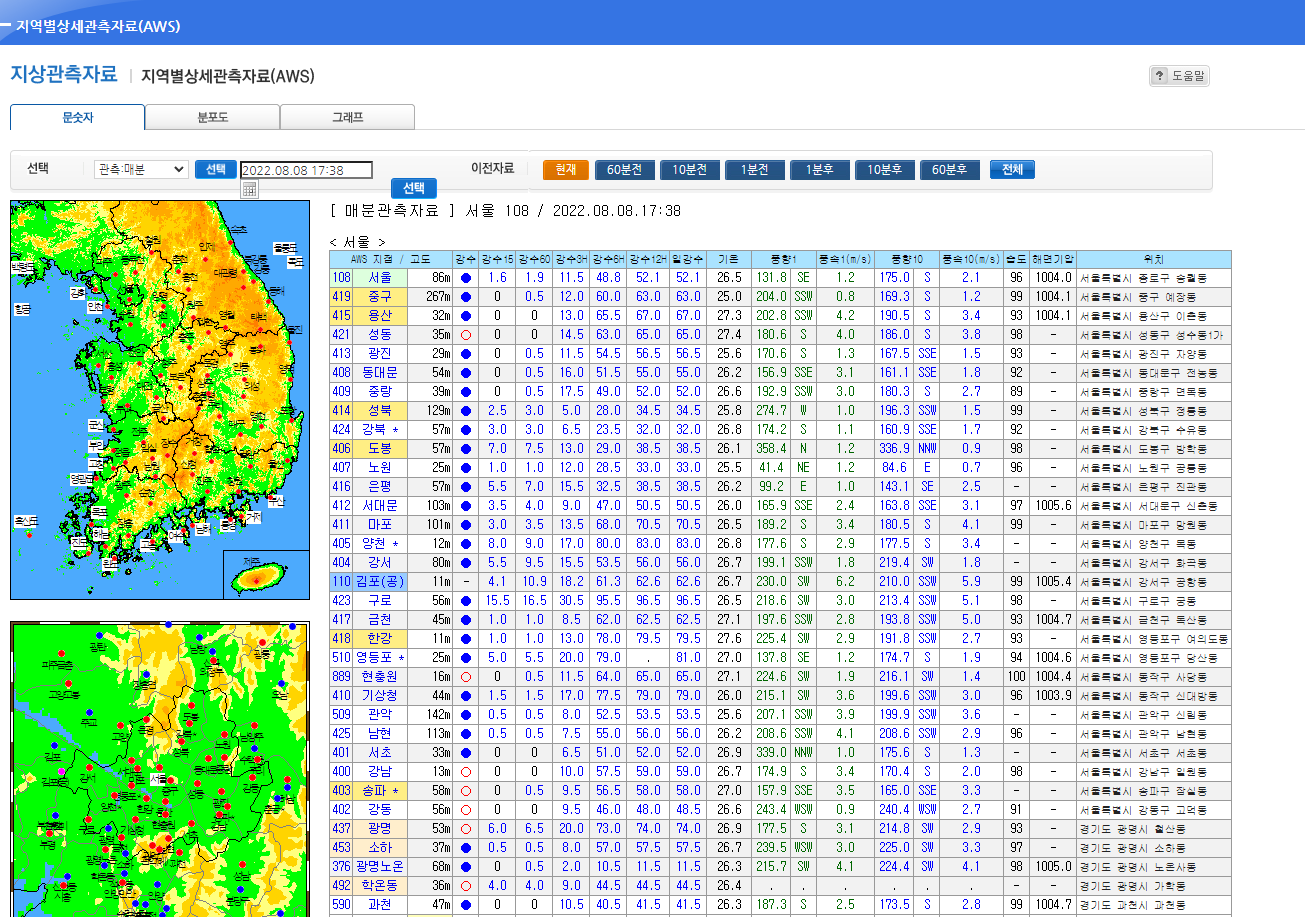Screen dimensions: 1305x917
Task: Open the 현충원 station link
Action: pos(380,677)
